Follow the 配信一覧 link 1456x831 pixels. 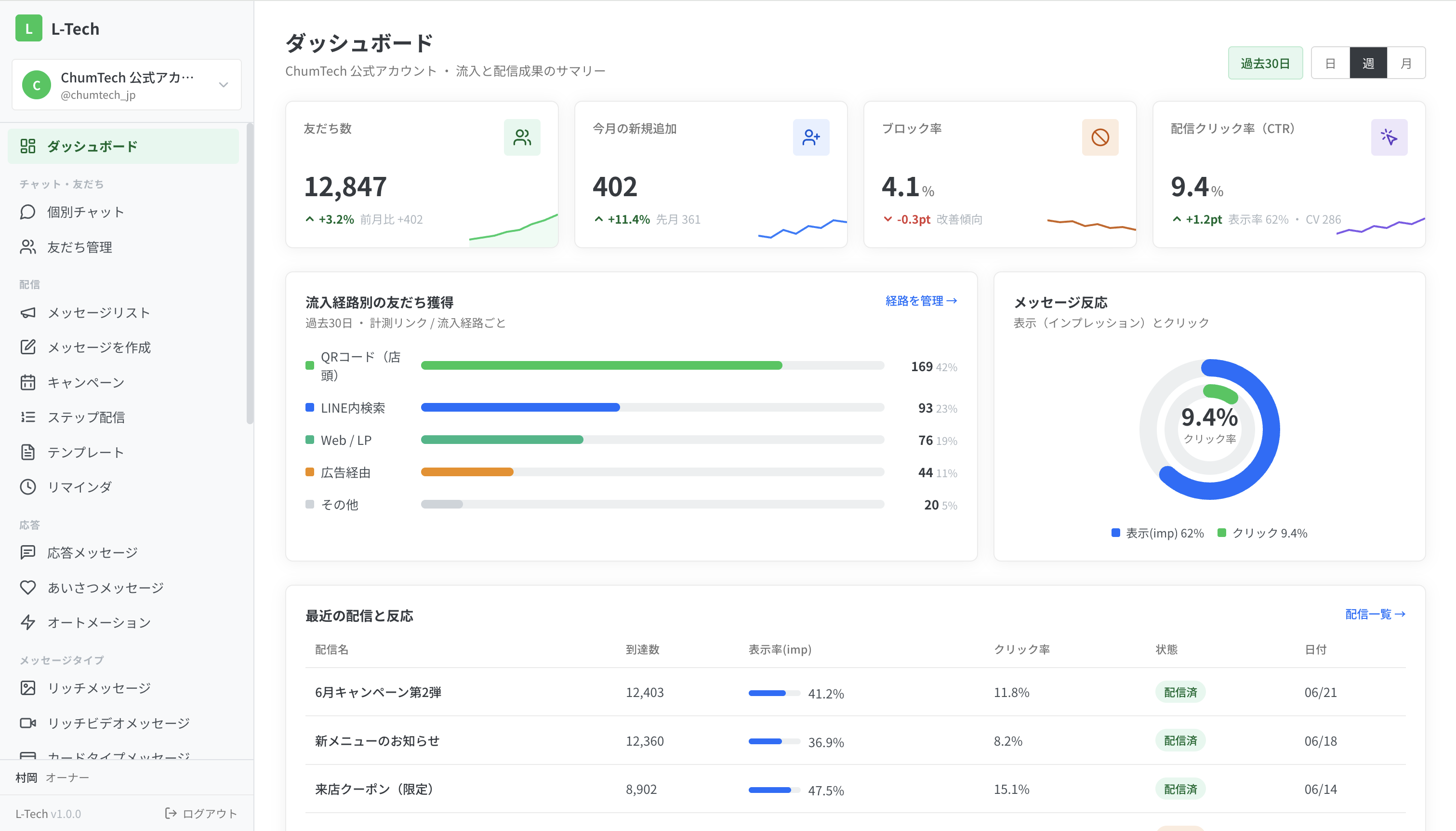point(1375,614)
